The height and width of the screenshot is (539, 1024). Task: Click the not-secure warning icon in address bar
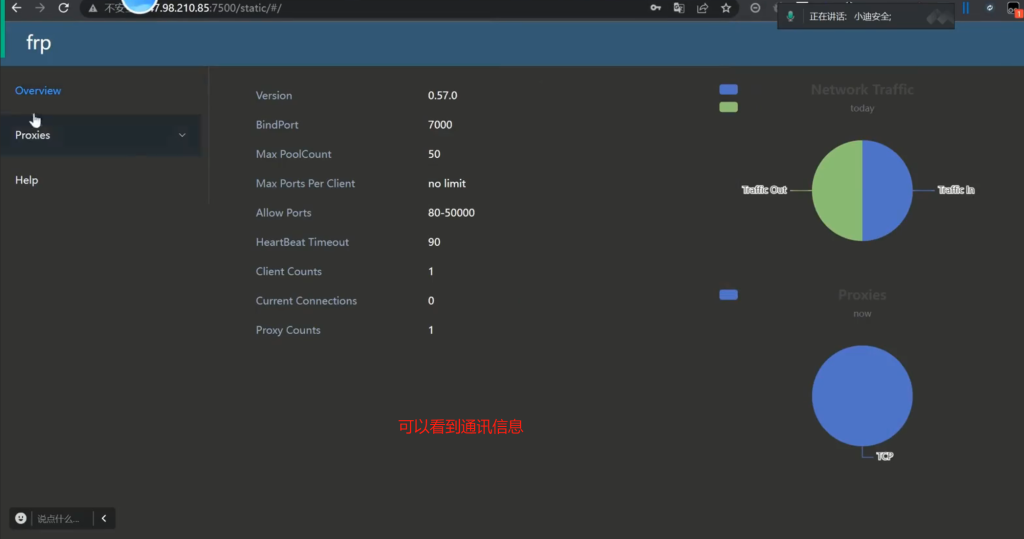[x=93, y=8]
